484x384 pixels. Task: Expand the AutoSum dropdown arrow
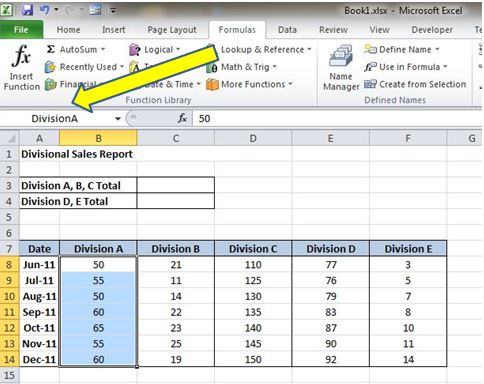point(103,50)
